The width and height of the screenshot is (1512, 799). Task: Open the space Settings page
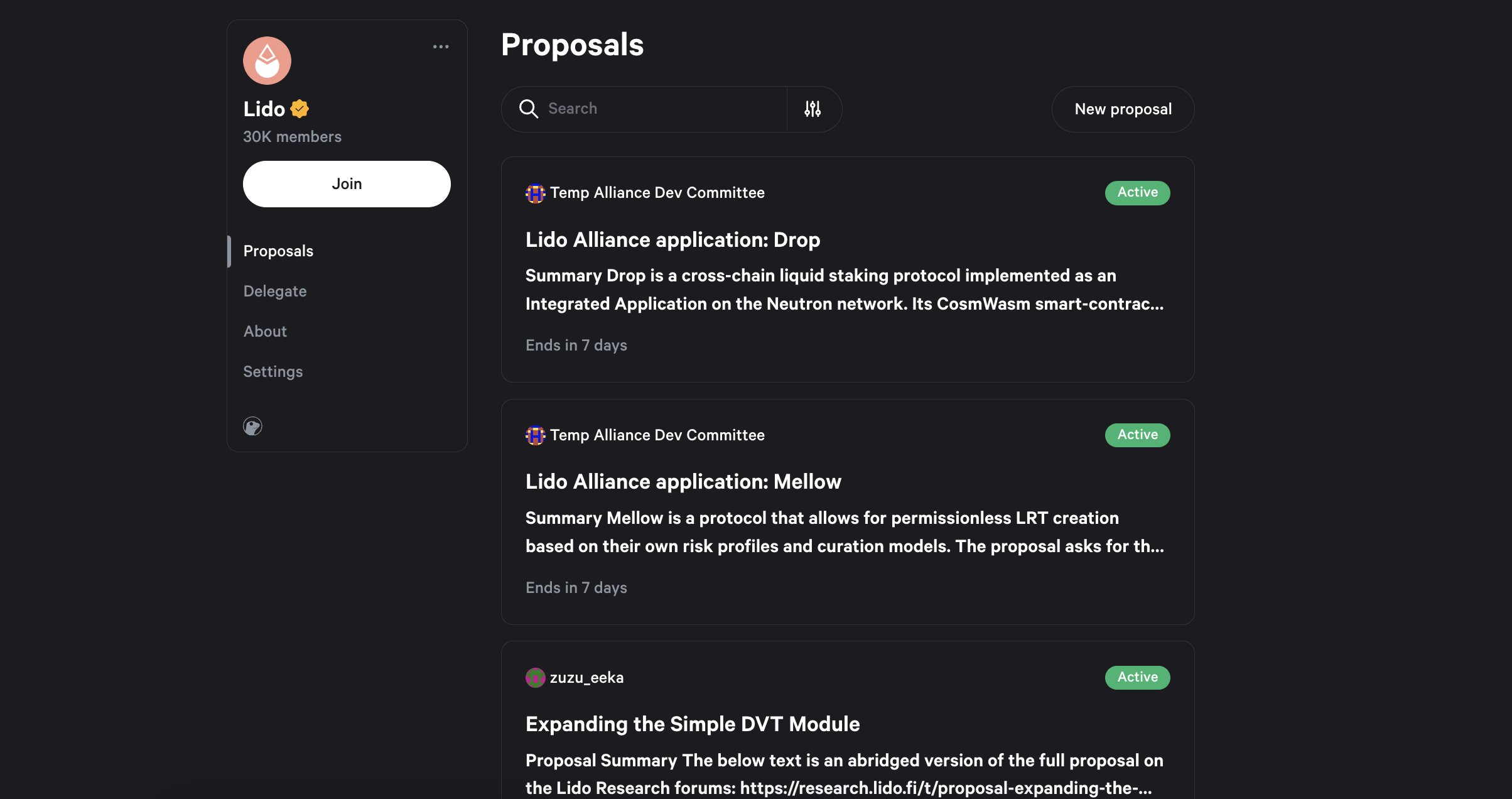[x=273, y=371]
